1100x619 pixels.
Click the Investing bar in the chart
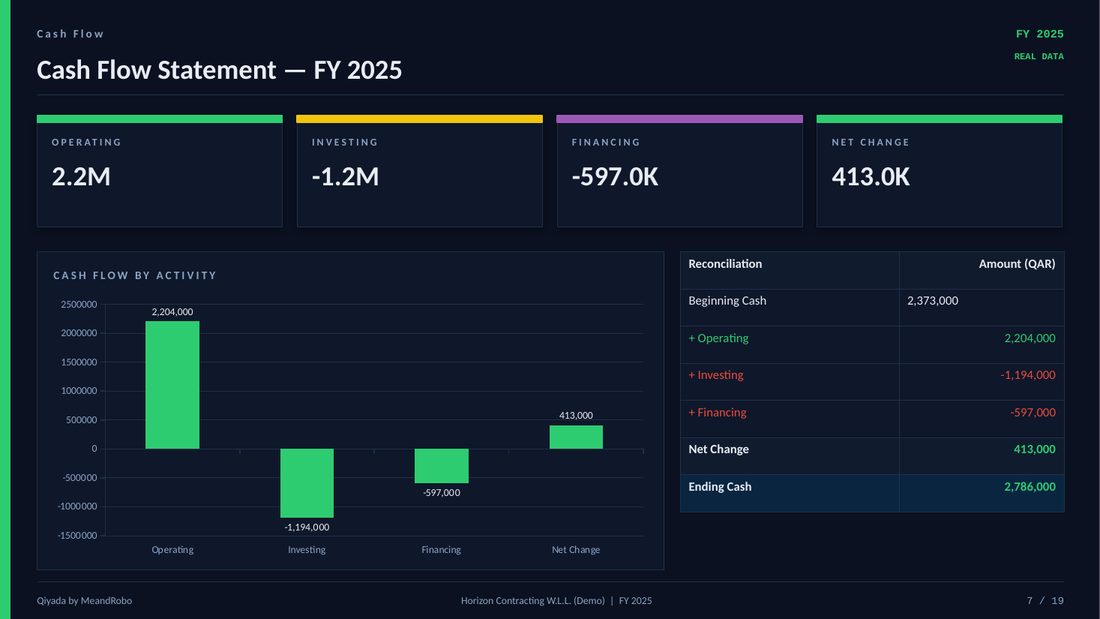(307, 483)
